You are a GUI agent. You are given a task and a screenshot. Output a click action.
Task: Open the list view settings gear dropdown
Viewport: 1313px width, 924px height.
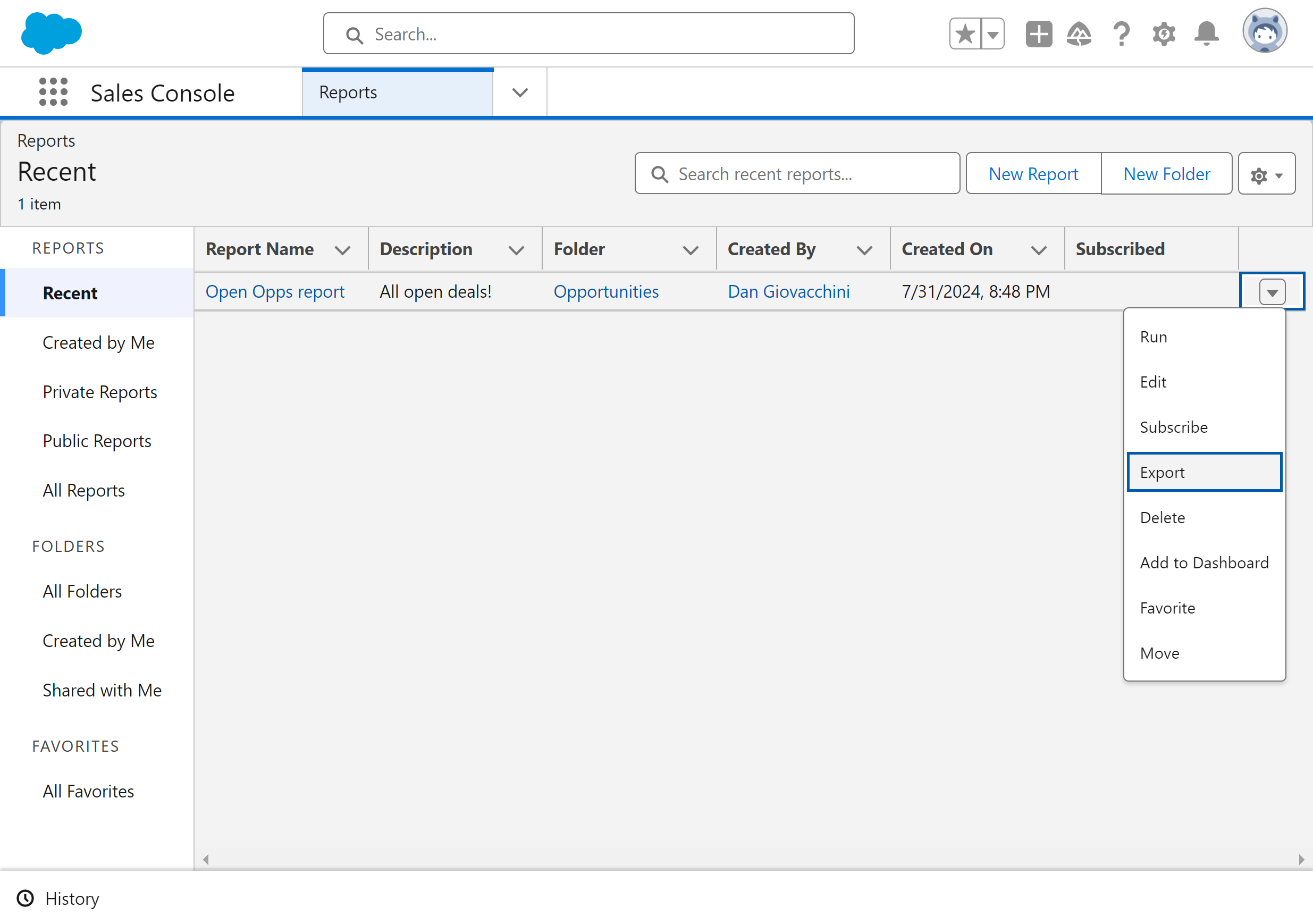coord(1267,174)
